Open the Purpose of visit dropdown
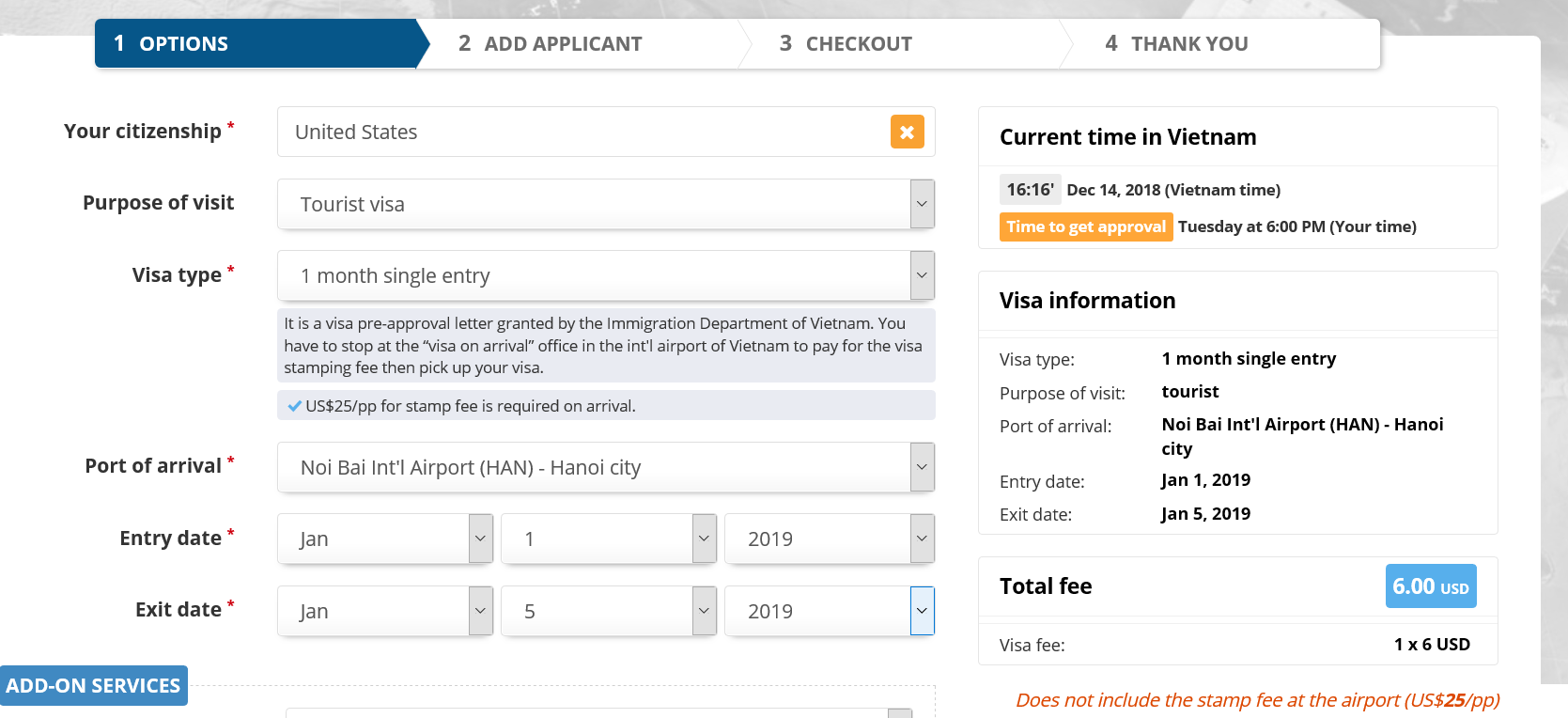The height and width of the screenshot is (718, 1568). pyautogui.click(x=605, y=204)
